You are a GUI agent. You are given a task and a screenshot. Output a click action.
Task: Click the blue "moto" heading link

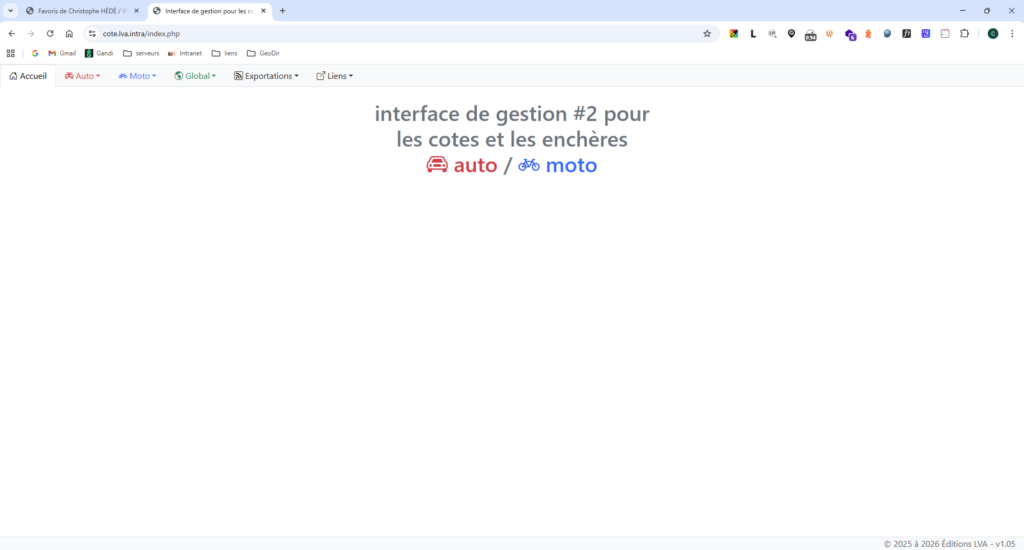click(x=570, y=165)
